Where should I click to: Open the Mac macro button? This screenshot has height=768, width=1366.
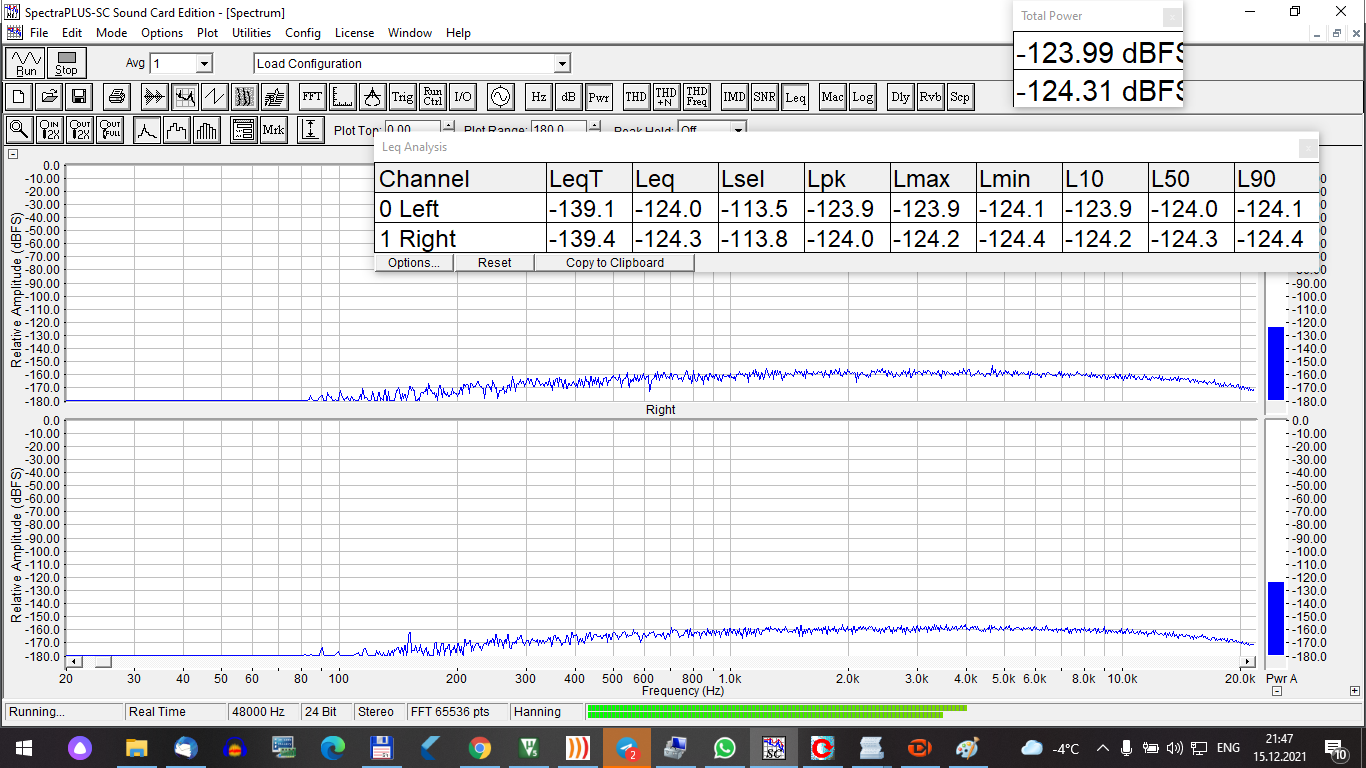point(832,97)
